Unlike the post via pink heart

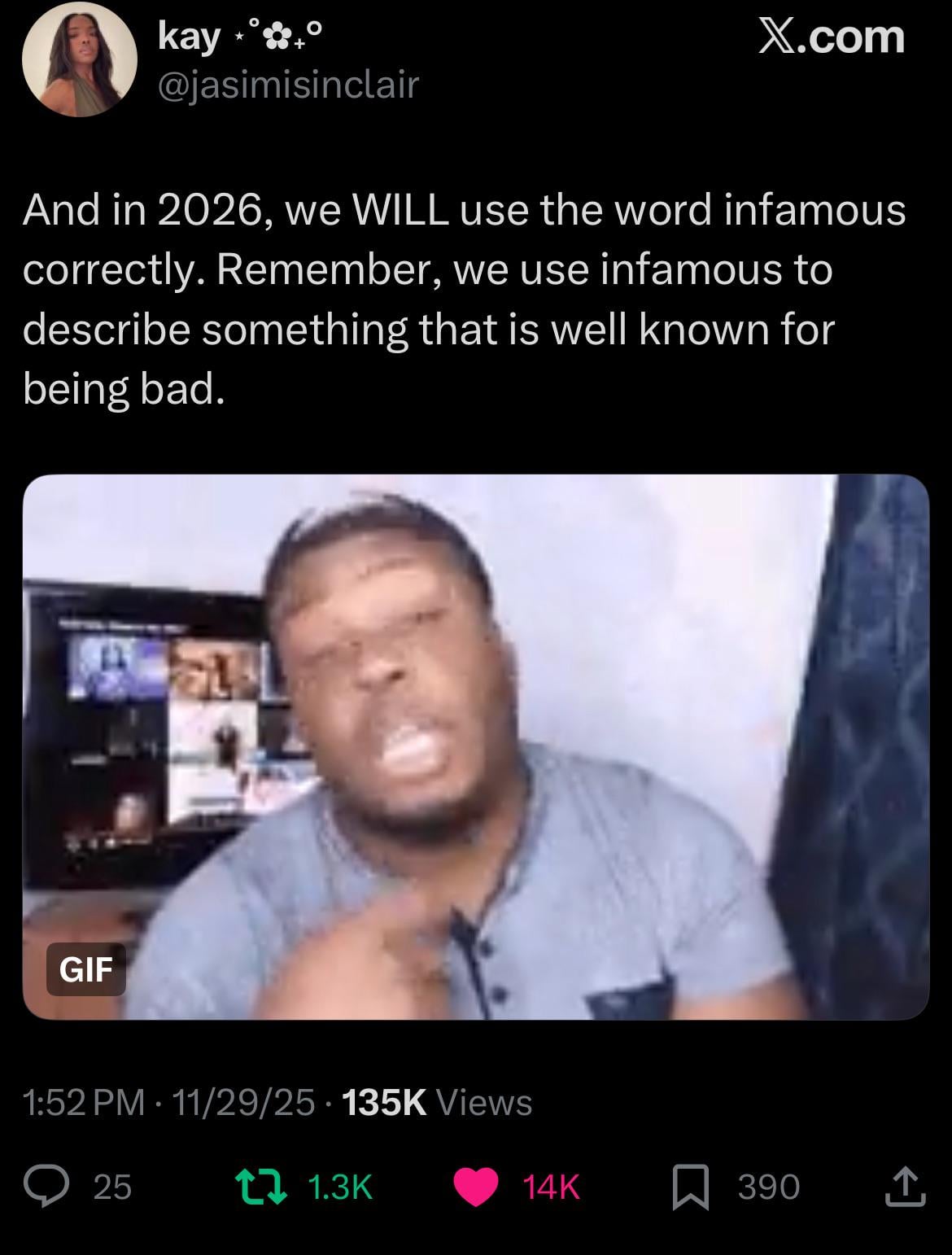click(476, 1187)
